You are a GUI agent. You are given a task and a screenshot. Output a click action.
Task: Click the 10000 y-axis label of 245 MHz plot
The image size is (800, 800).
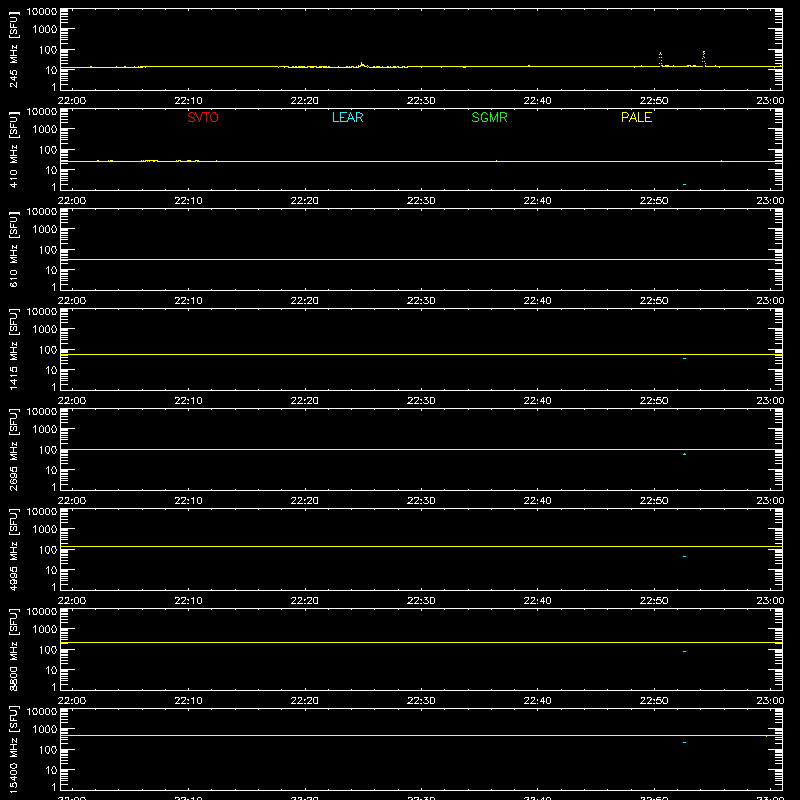tap(42, 12)
